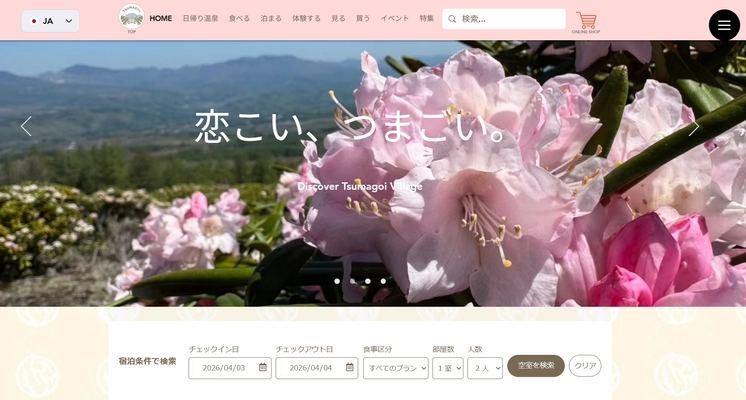Click the 空室を検索 search button
Screen dimensions: 746x400
535,366
